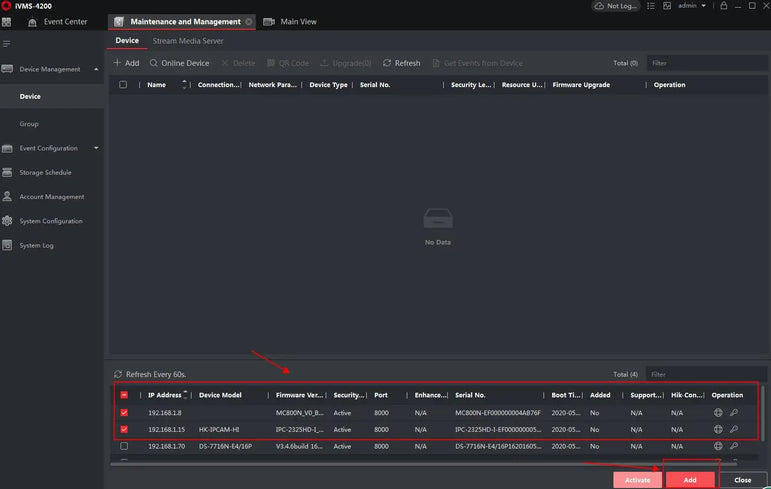Screen dimensions: 771x489
Task: Switch to the Main View tab
Action: click(x=298, y=21)
